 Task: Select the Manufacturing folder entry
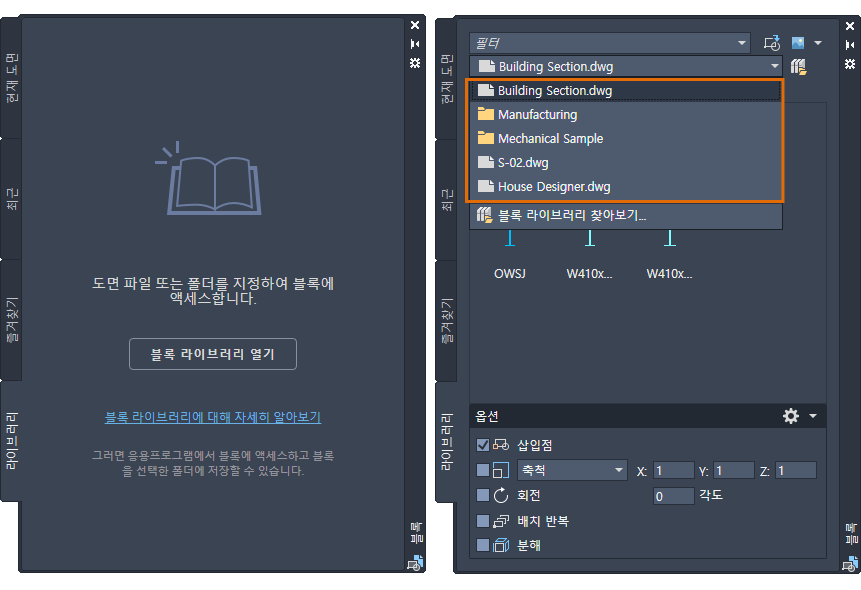(625, 114)
